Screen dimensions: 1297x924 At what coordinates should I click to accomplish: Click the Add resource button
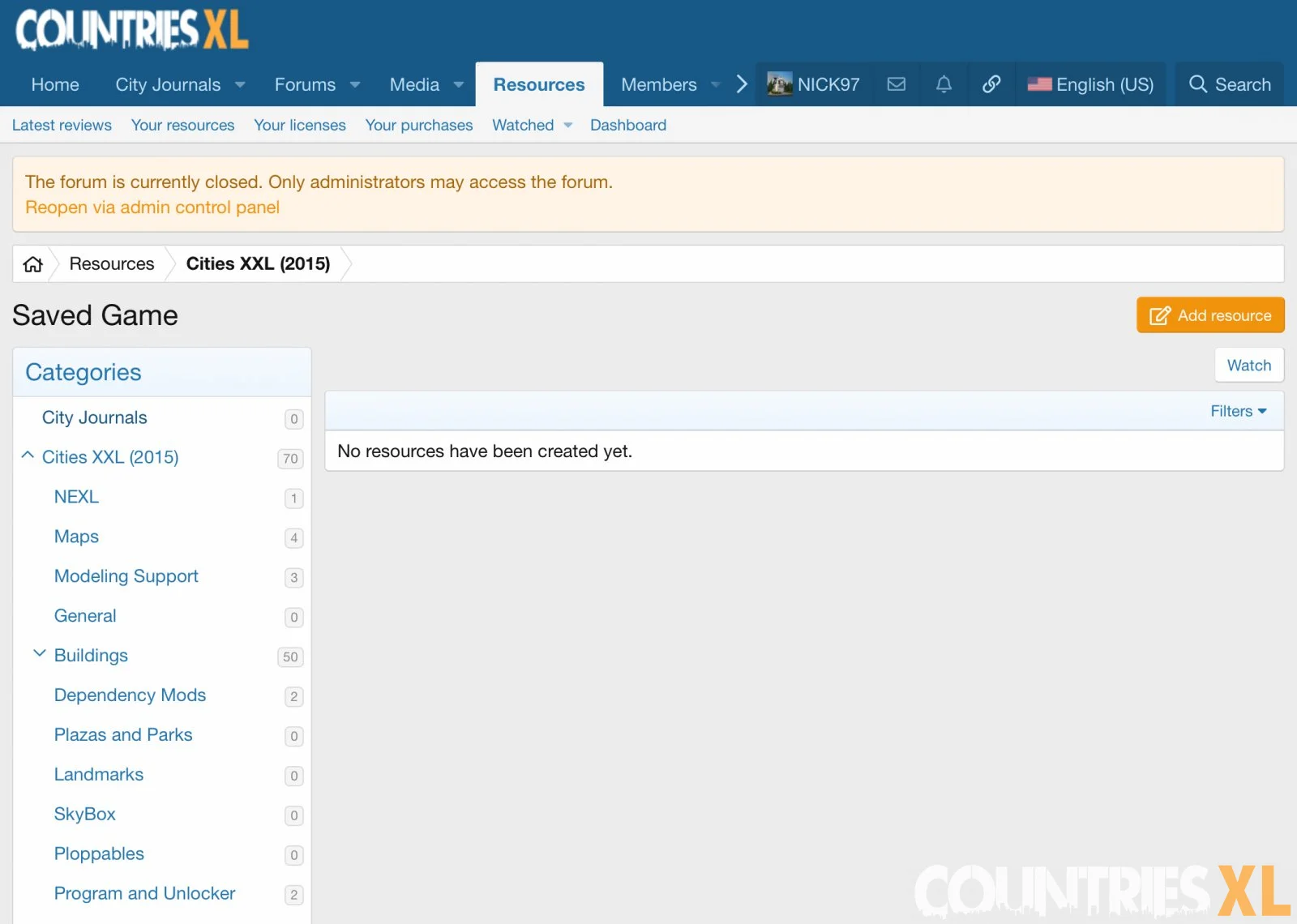1210,315
